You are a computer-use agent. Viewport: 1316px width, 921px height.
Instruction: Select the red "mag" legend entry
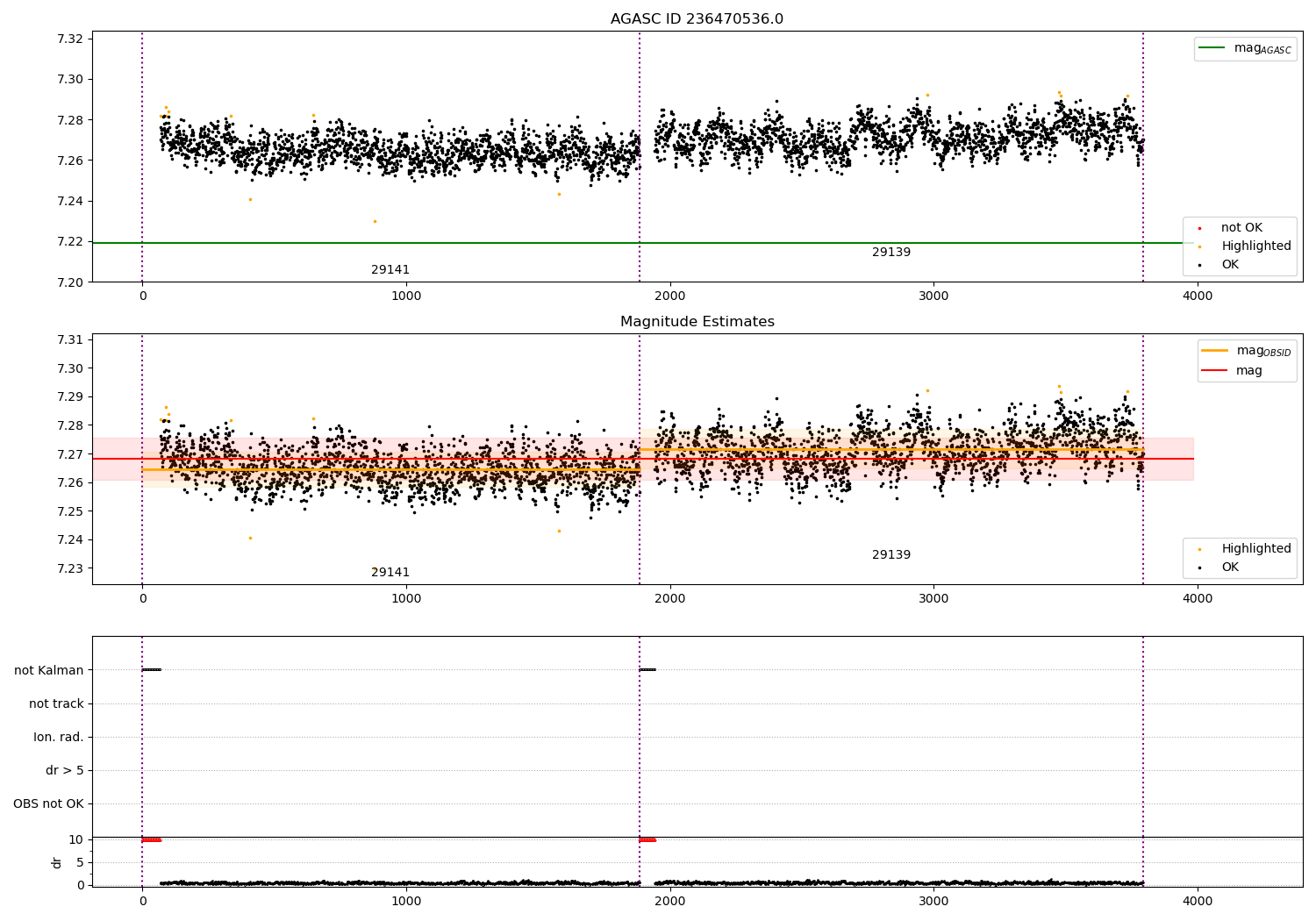[1232, 370]
